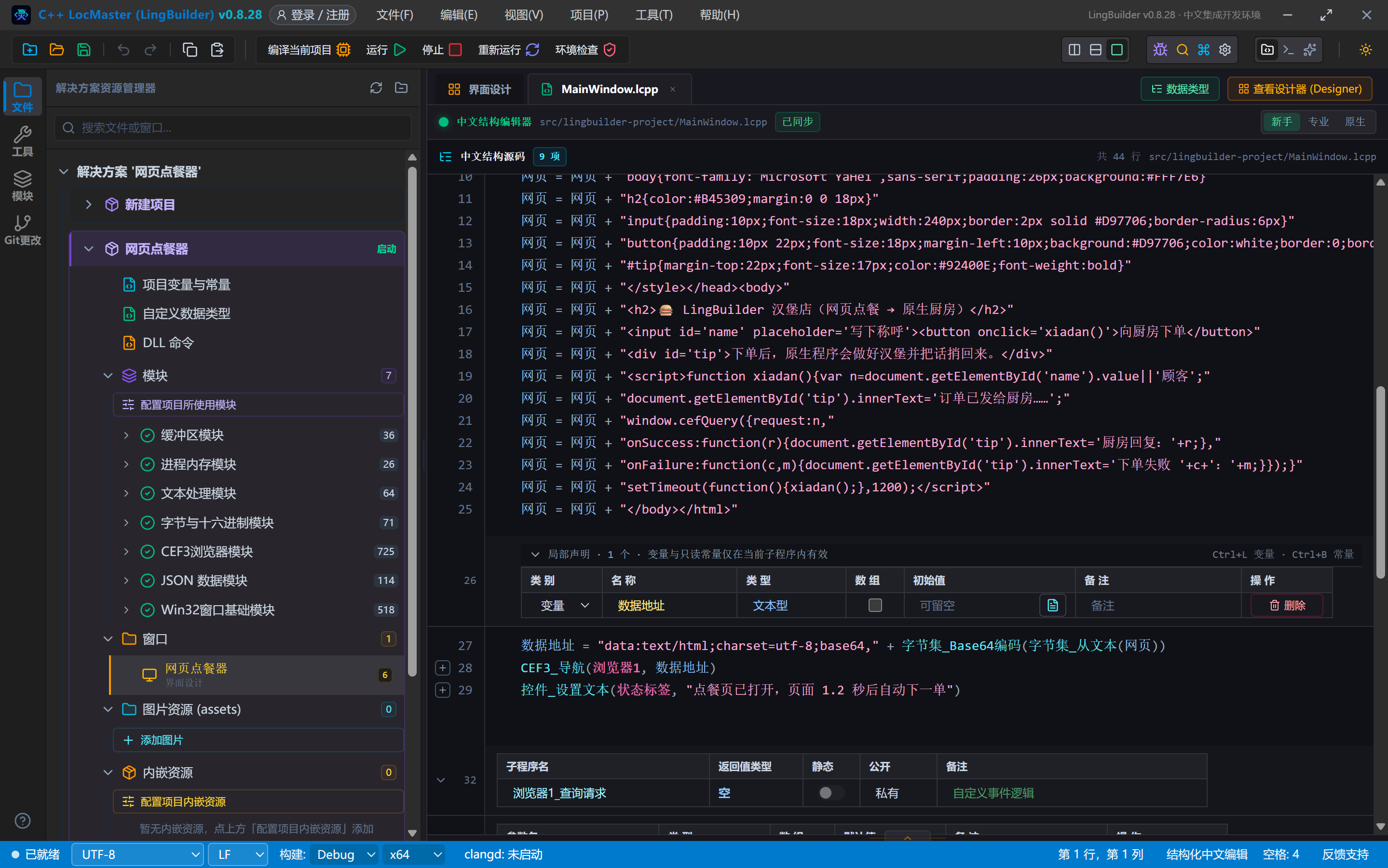Click the open folder toolbar icon
Screen dimensions: 1388x868
pyautogui.click(x=56, y=50)
